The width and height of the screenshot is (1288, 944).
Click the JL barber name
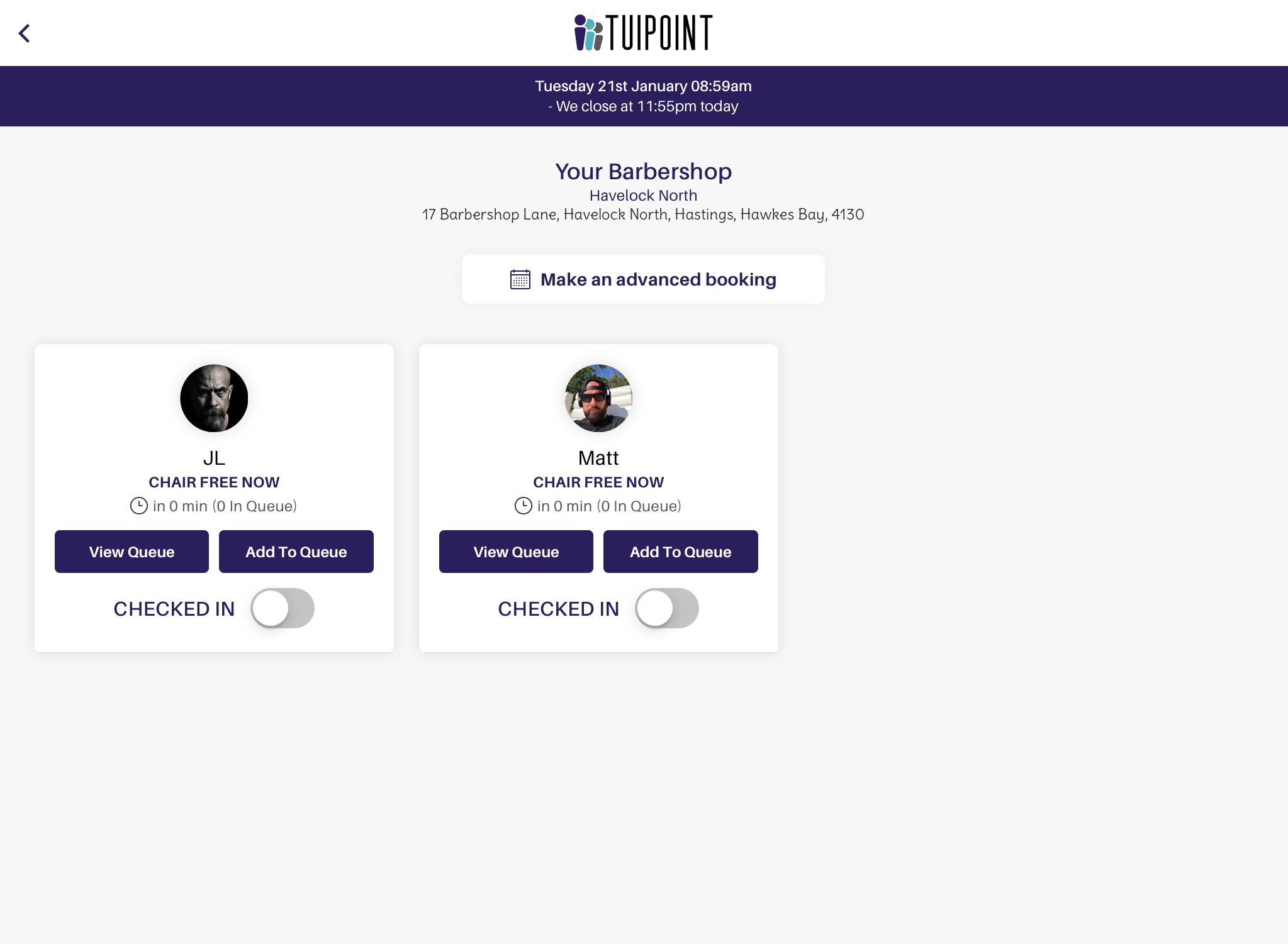tap(214, 458)
